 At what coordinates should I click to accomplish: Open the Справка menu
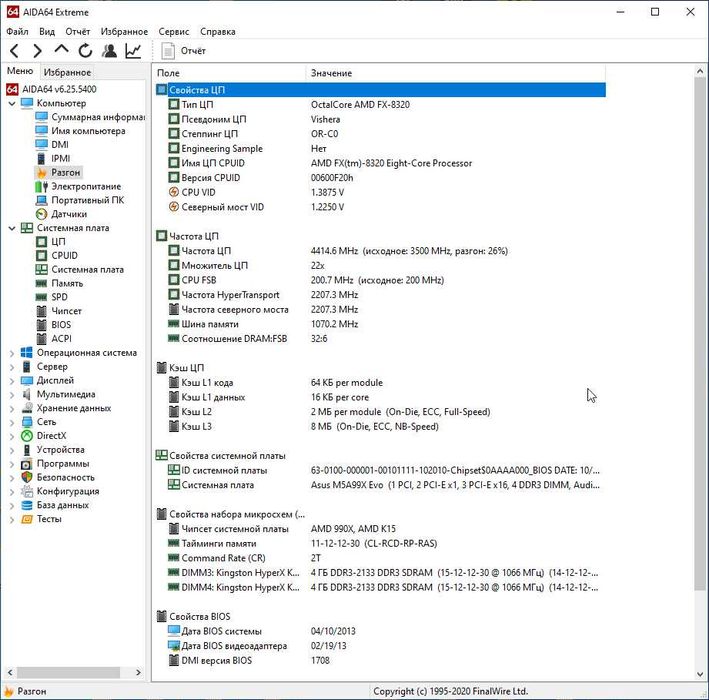click(217, 32)
